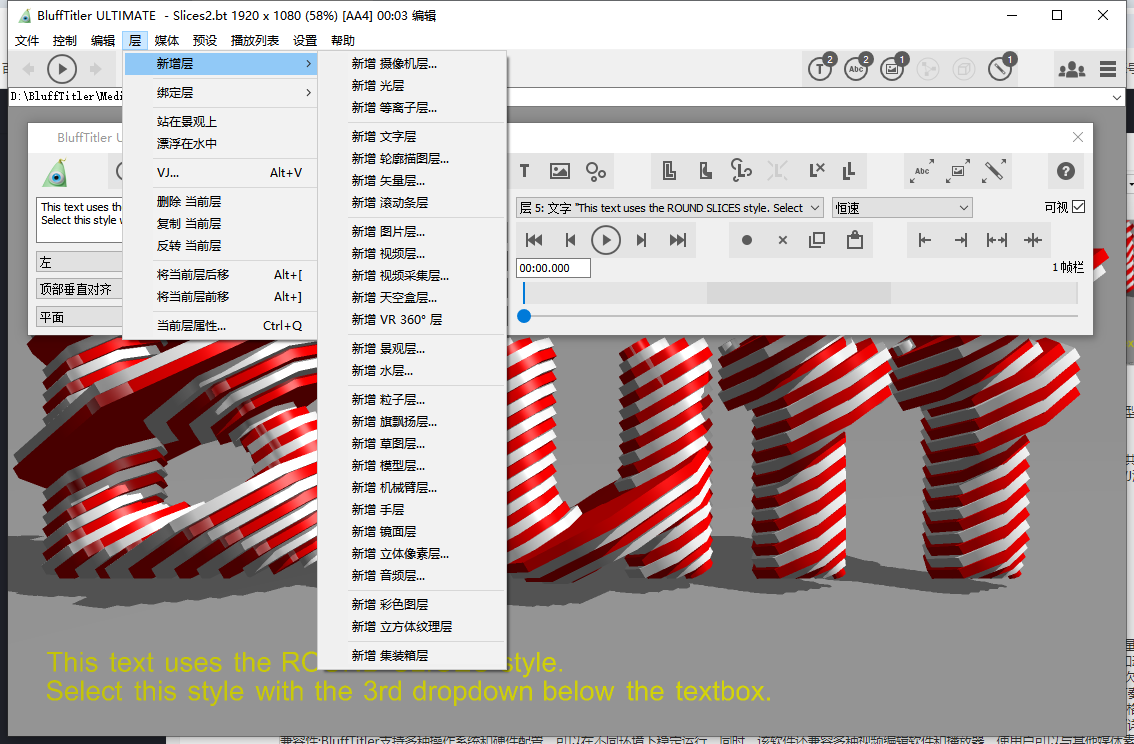Click the paste key clipboard icon
This screenshot has height=744, width=1134.
[855, 239]
